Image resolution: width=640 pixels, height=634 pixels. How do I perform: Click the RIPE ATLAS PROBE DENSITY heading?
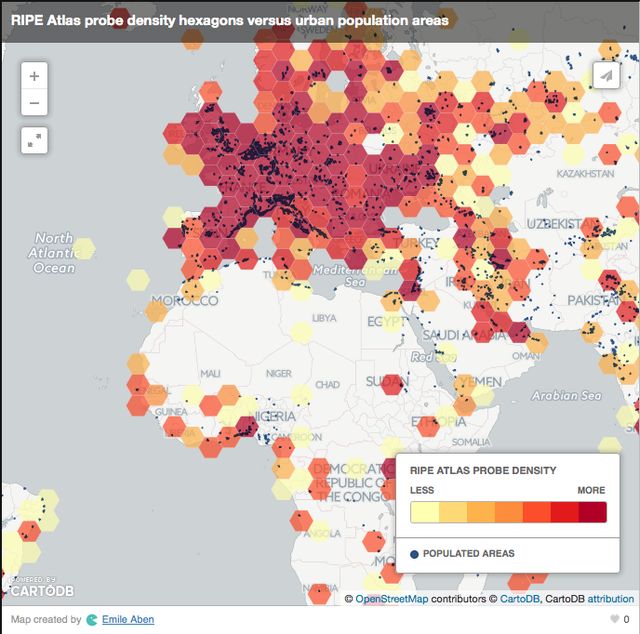coord(483,470)
